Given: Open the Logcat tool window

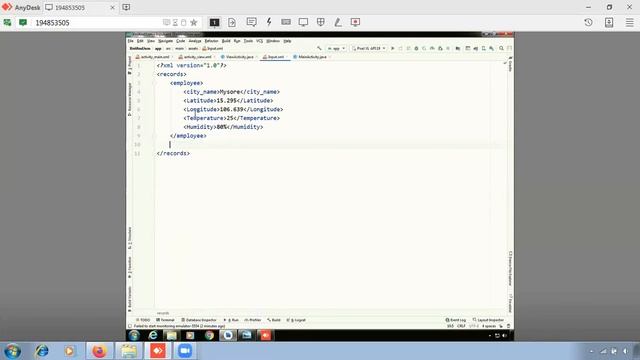Looking at the screenshot, I should 296,320.
